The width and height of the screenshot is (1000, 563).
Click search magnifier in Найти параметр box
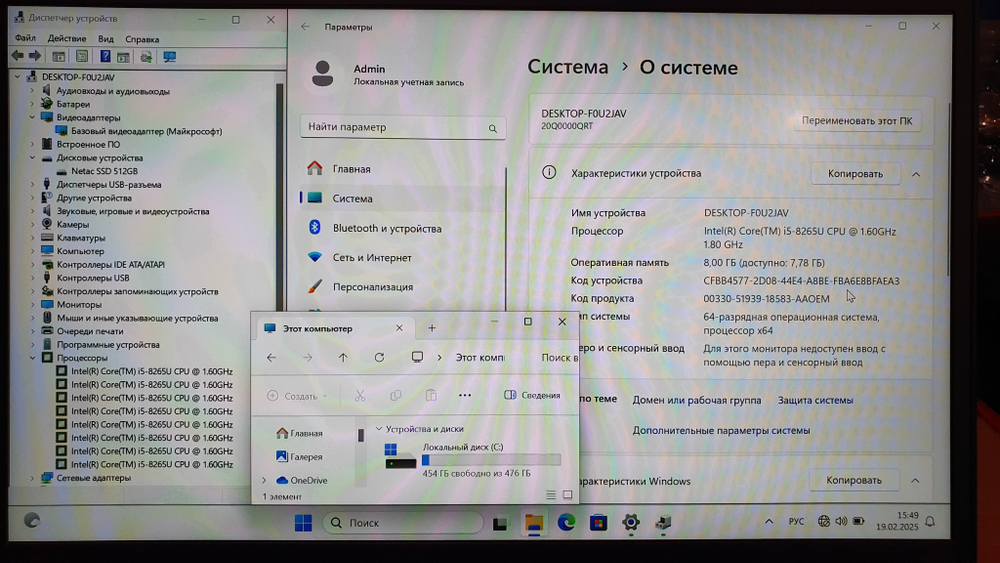pos(492,128)
